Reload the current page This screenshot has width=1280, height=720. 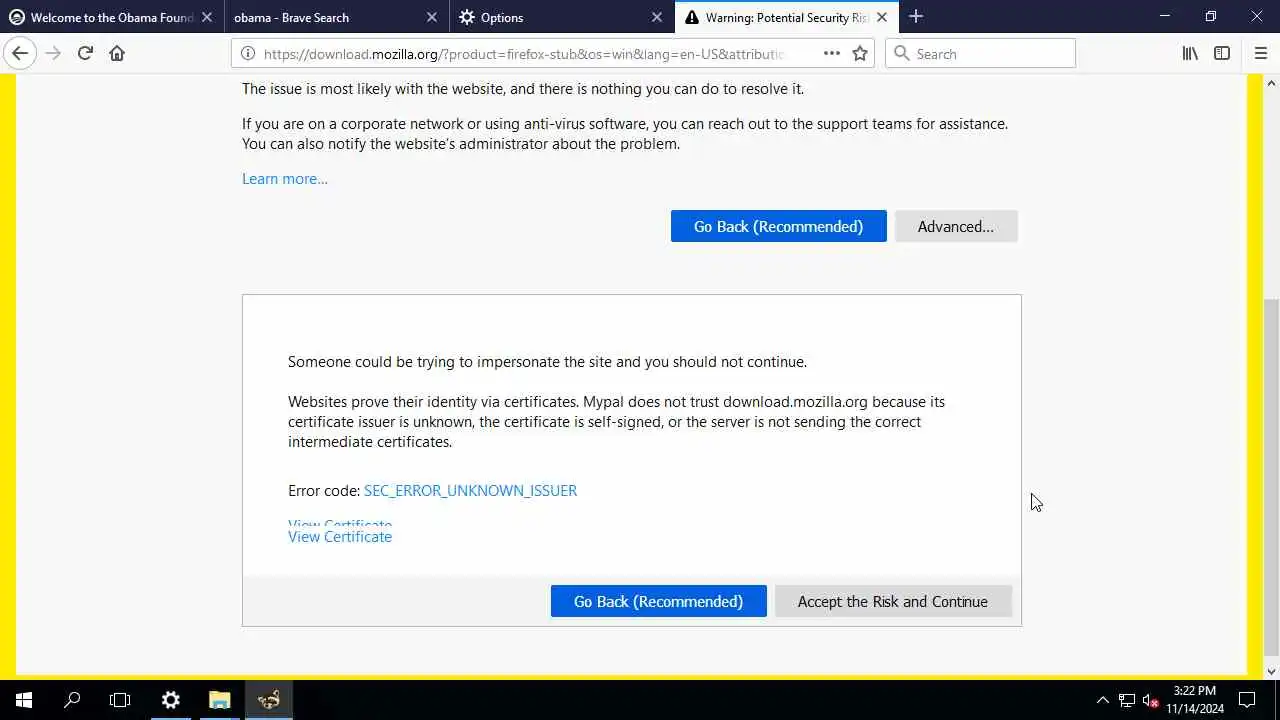[x=85, y=54]
